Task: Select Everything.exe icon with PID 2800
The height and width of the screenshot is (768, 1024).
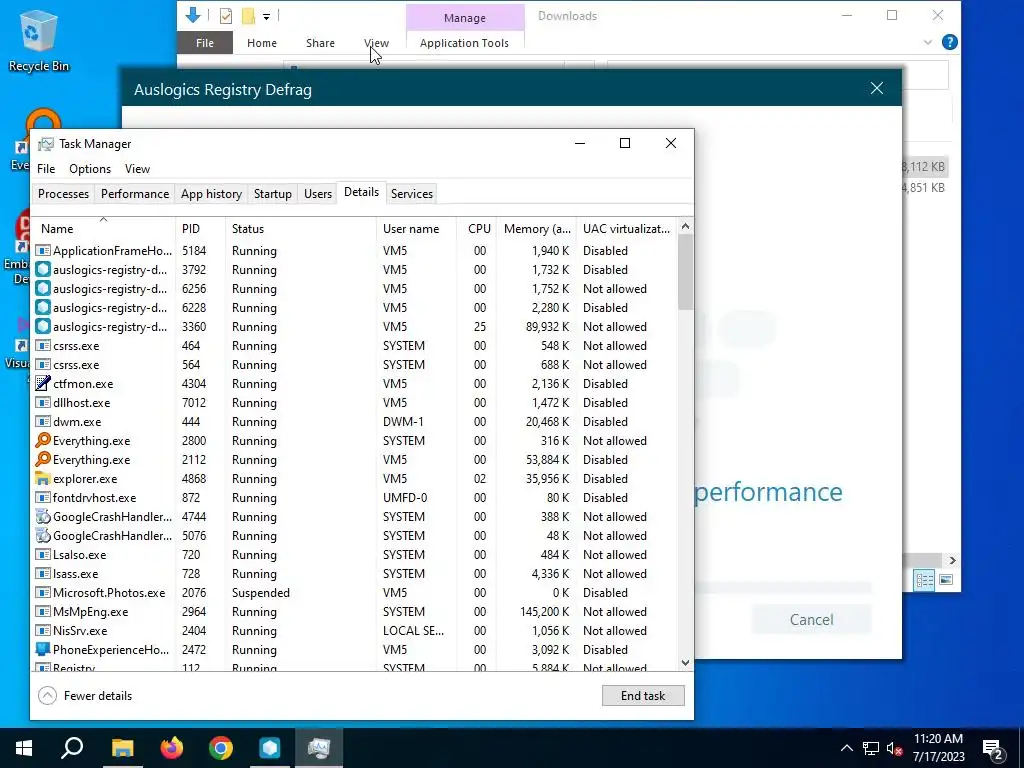Action: 43,441
